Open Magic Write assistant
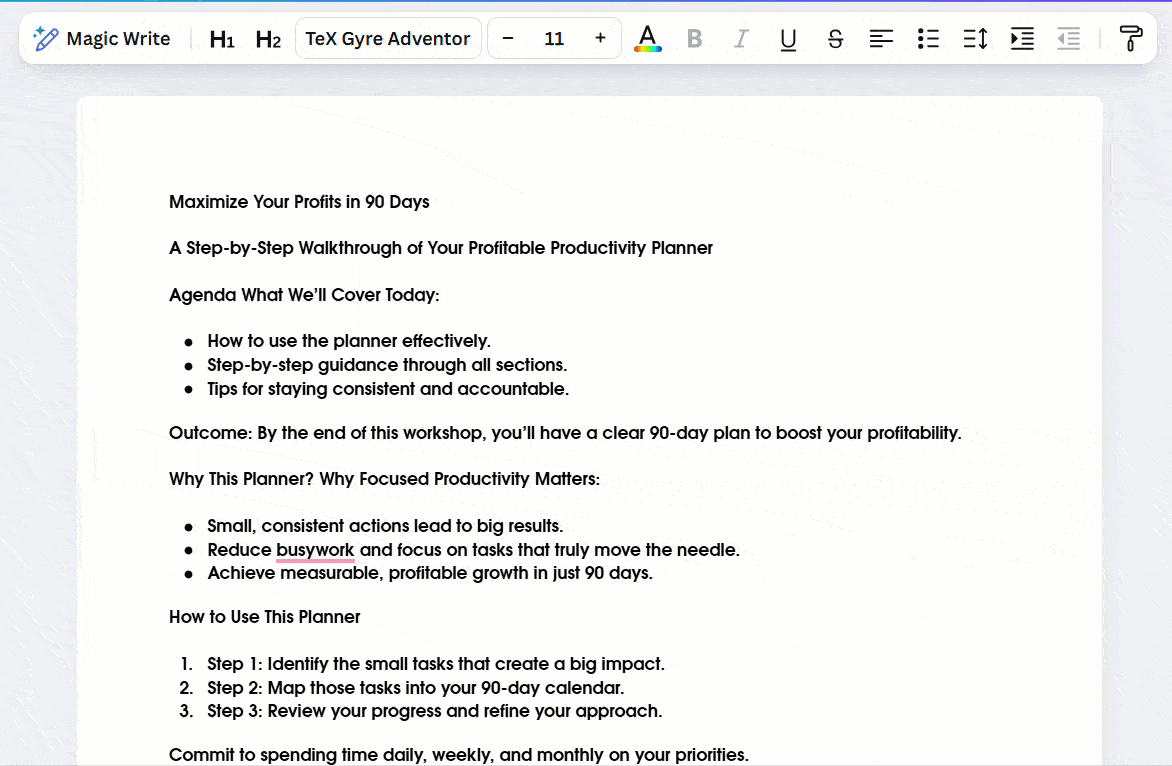 click(102, 38)
